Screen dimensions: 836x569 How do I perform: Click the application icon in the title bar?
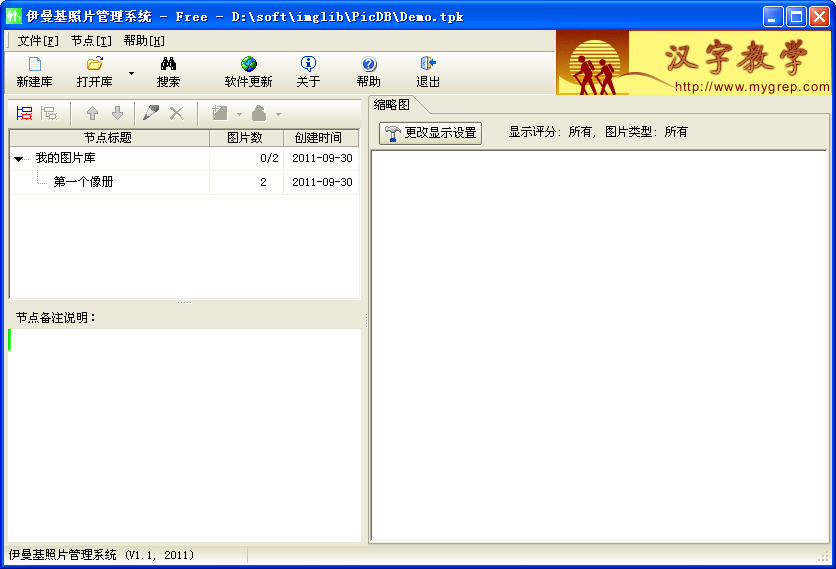click(x=14, y=17)
